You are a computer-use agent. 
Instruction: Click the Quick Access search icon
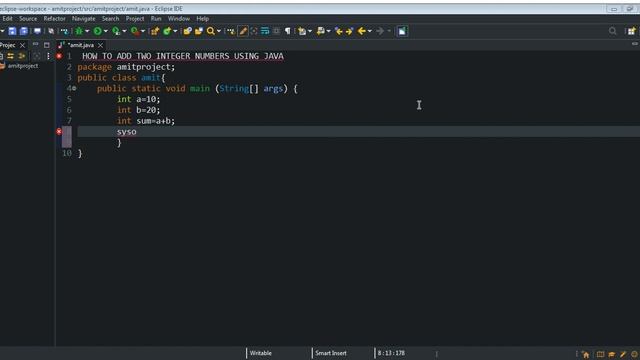613,31
